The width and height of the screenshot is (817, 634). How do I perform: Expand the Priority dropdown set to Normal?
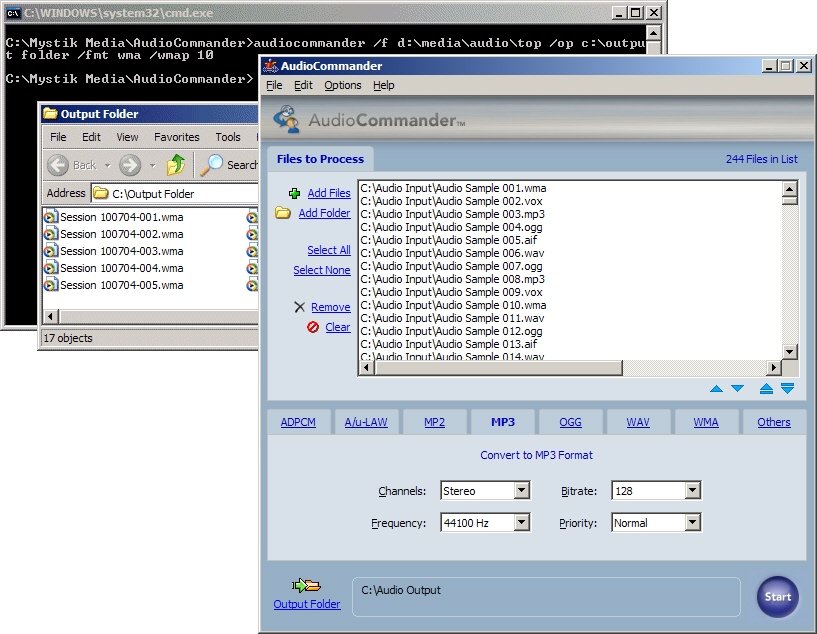(692, 523)
